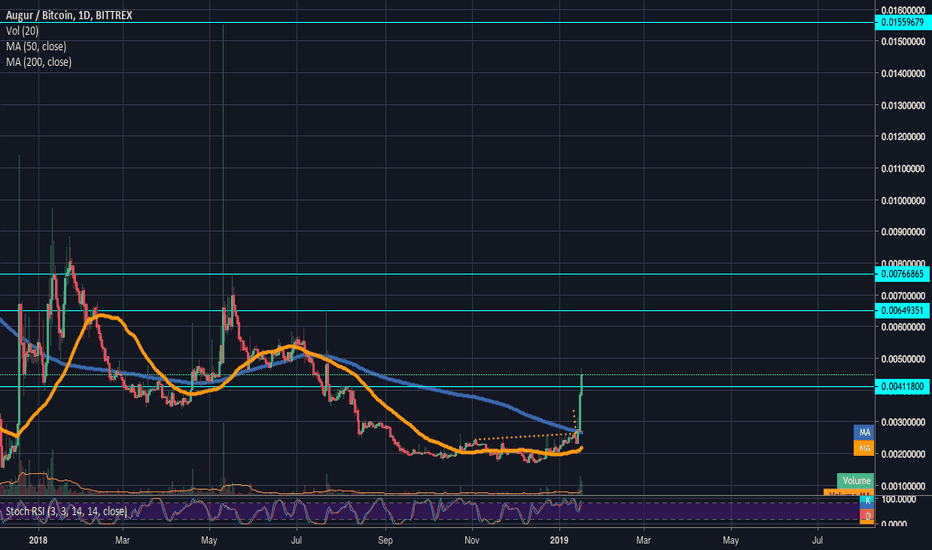The height and width of the screenshot is (550, 932).
Task: Click the 0.01000000 price axis label
Action: [x=903, y=200]
